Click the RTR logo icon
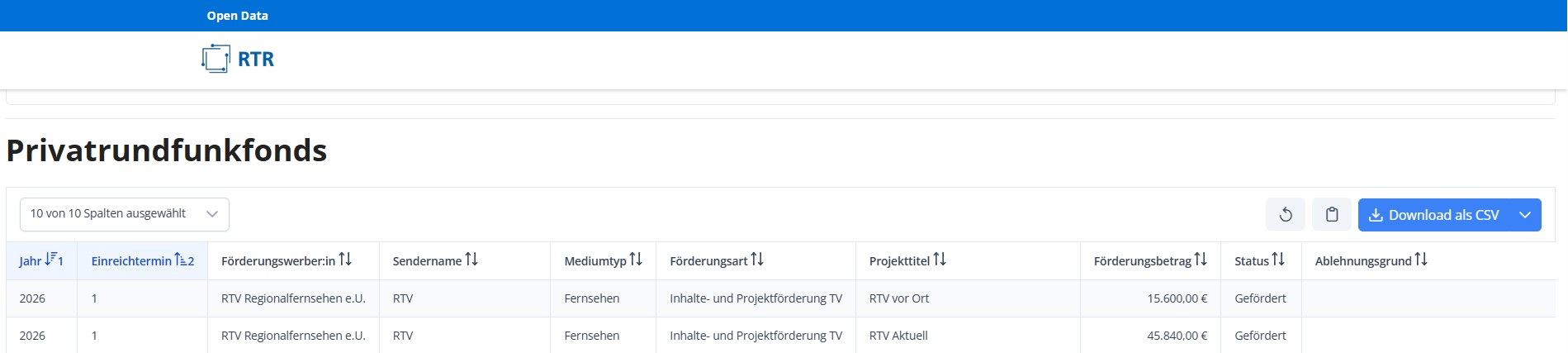The width and height of the screenshot is (1568, 353). tap(216, 59)
